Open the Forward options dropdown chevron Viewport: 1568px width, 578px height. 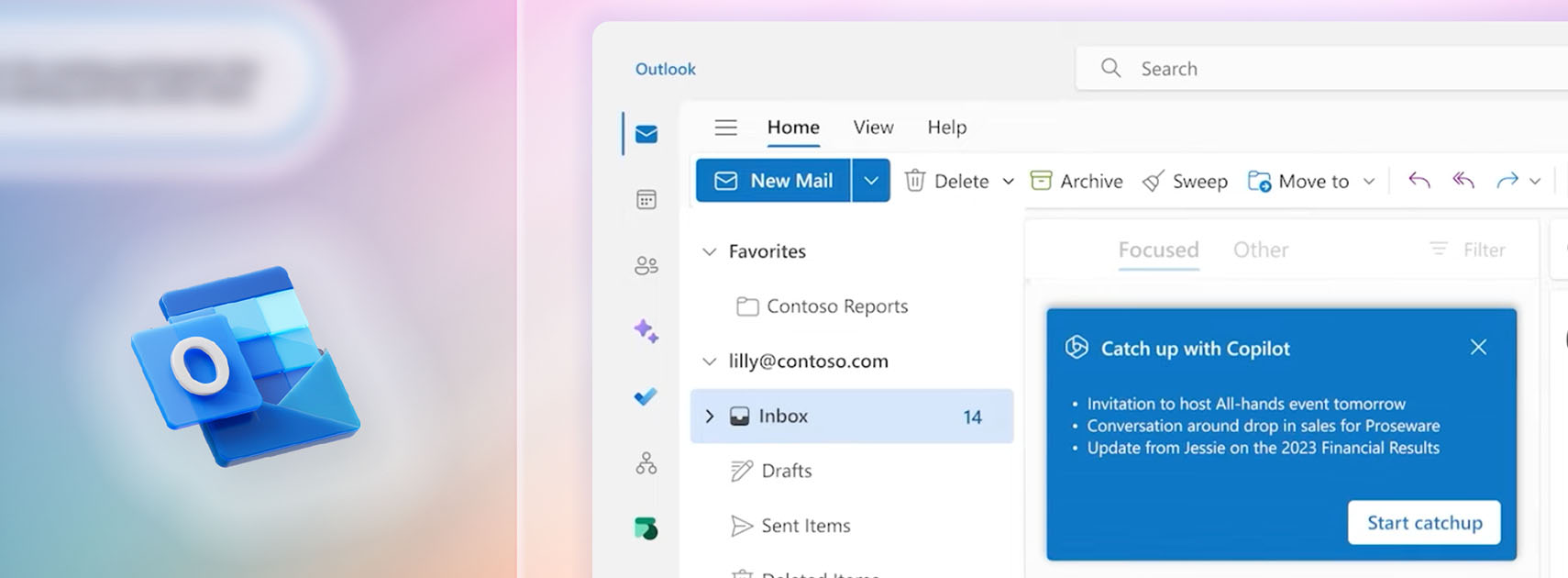1535,182
